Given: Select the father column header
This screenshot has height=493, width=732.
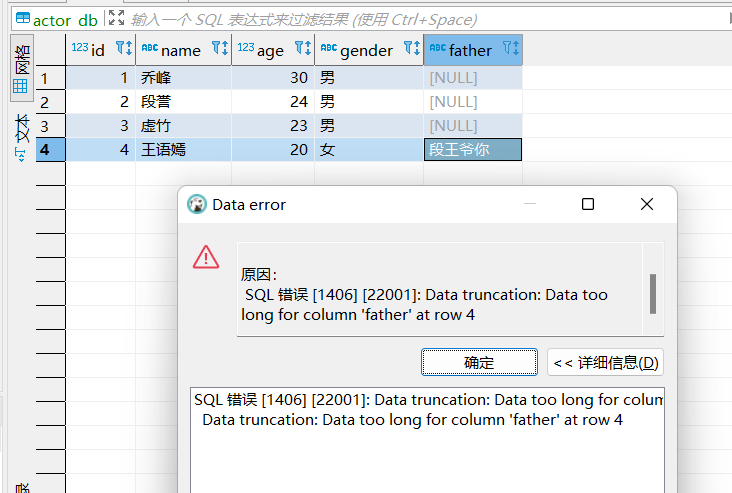Looking at the screenshot, I should [473, 49].
